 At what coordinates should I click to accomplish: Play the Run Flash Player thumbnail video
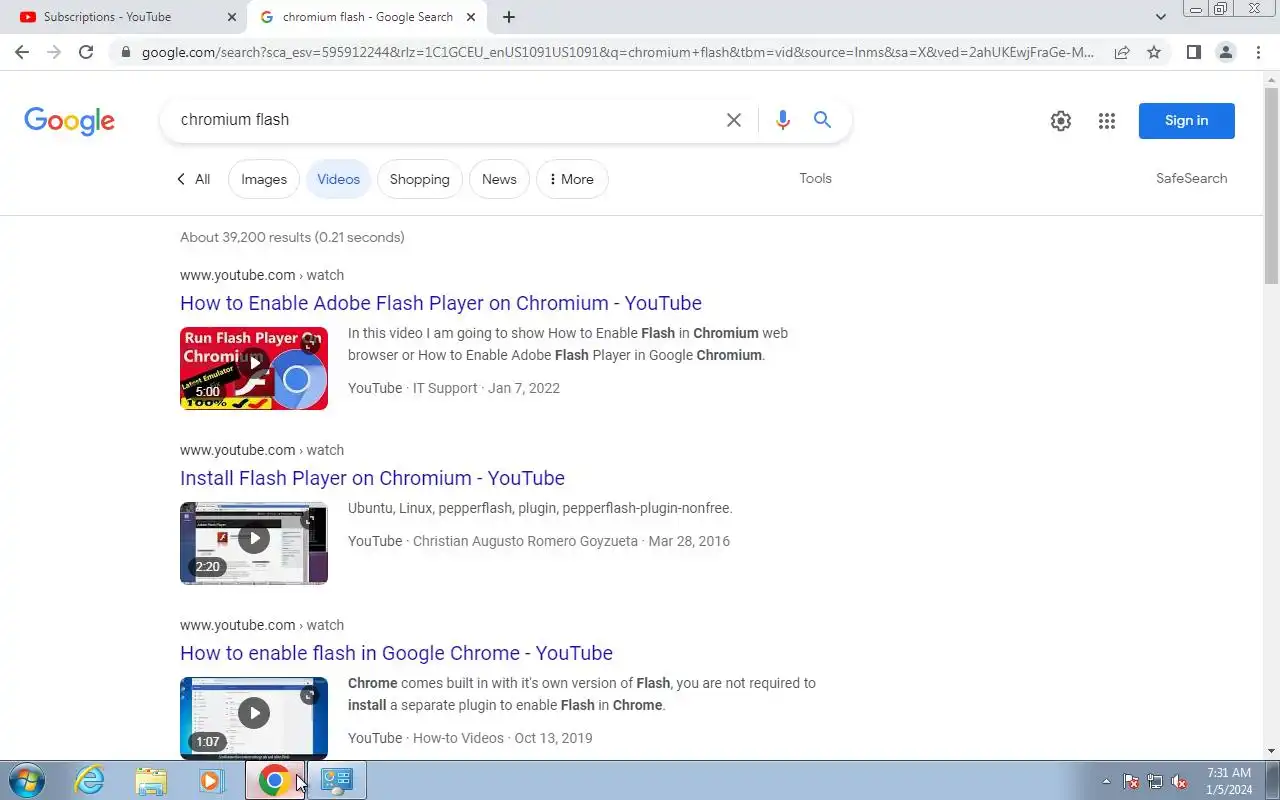254,368
